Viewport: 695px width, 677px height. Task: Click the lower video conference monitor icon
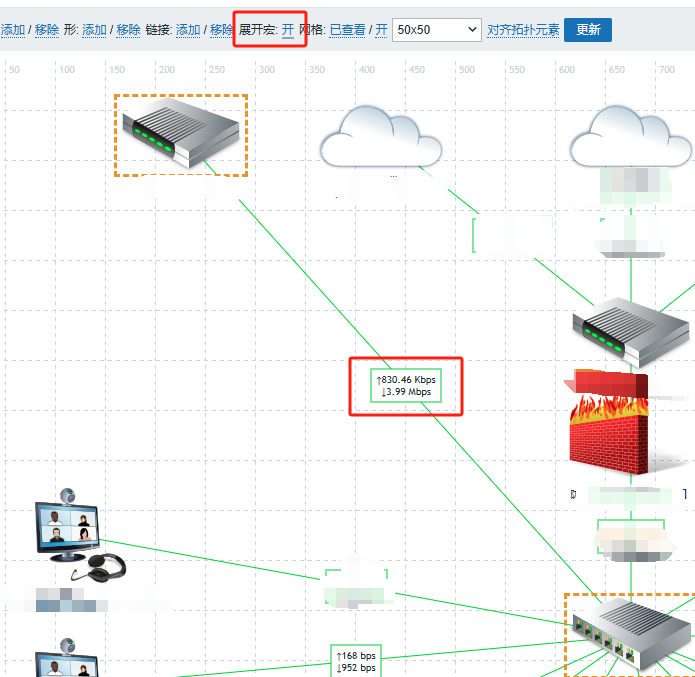(x=67, y=660)
